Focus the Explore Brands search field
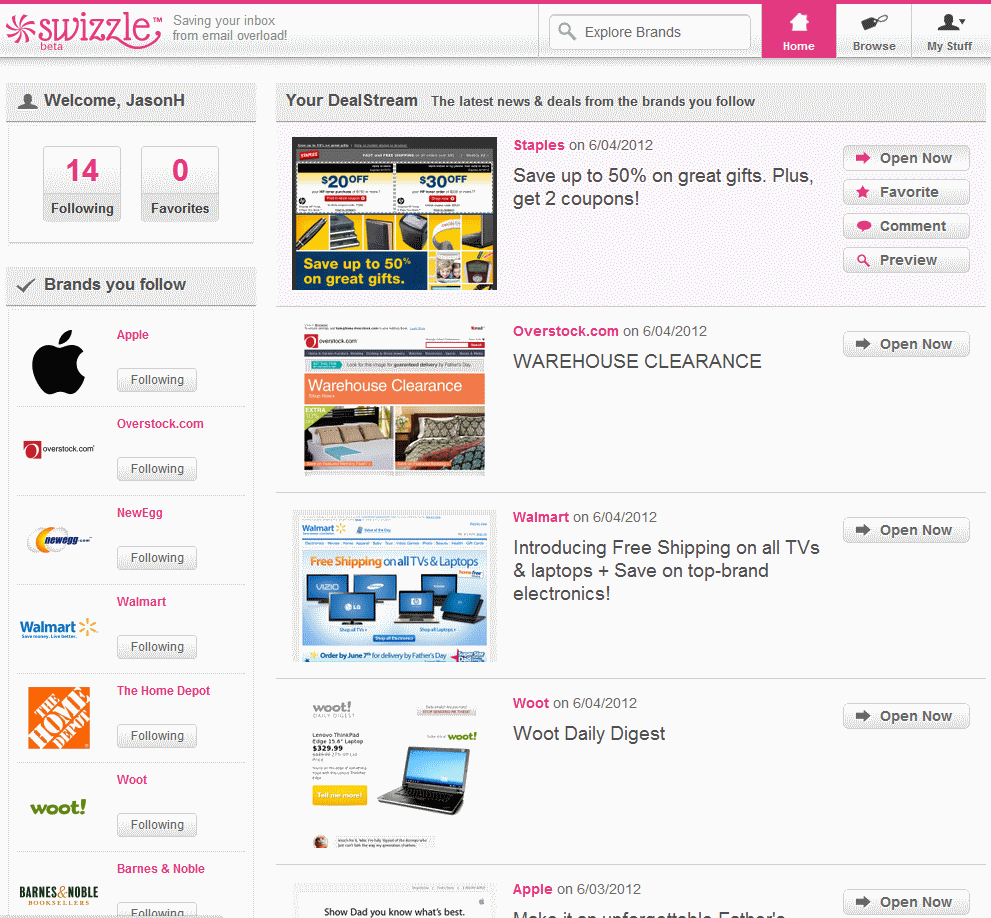The height and width of the screenshot is (918, 991). 650,32
